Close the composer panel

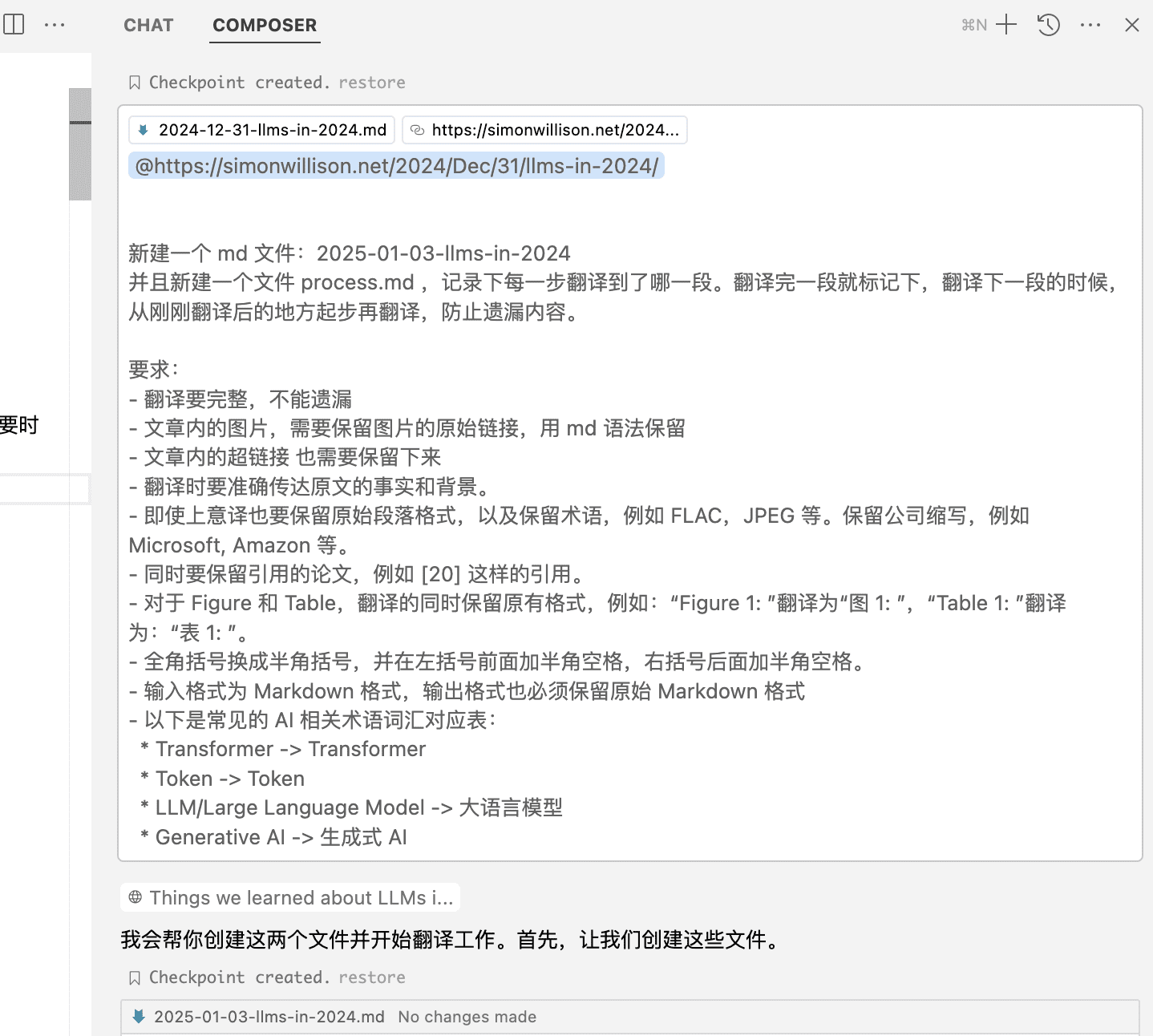1132,25
